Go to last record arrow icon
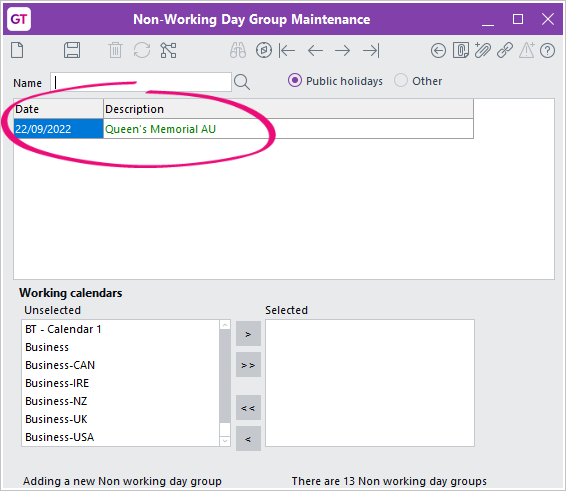 [371, 51]
